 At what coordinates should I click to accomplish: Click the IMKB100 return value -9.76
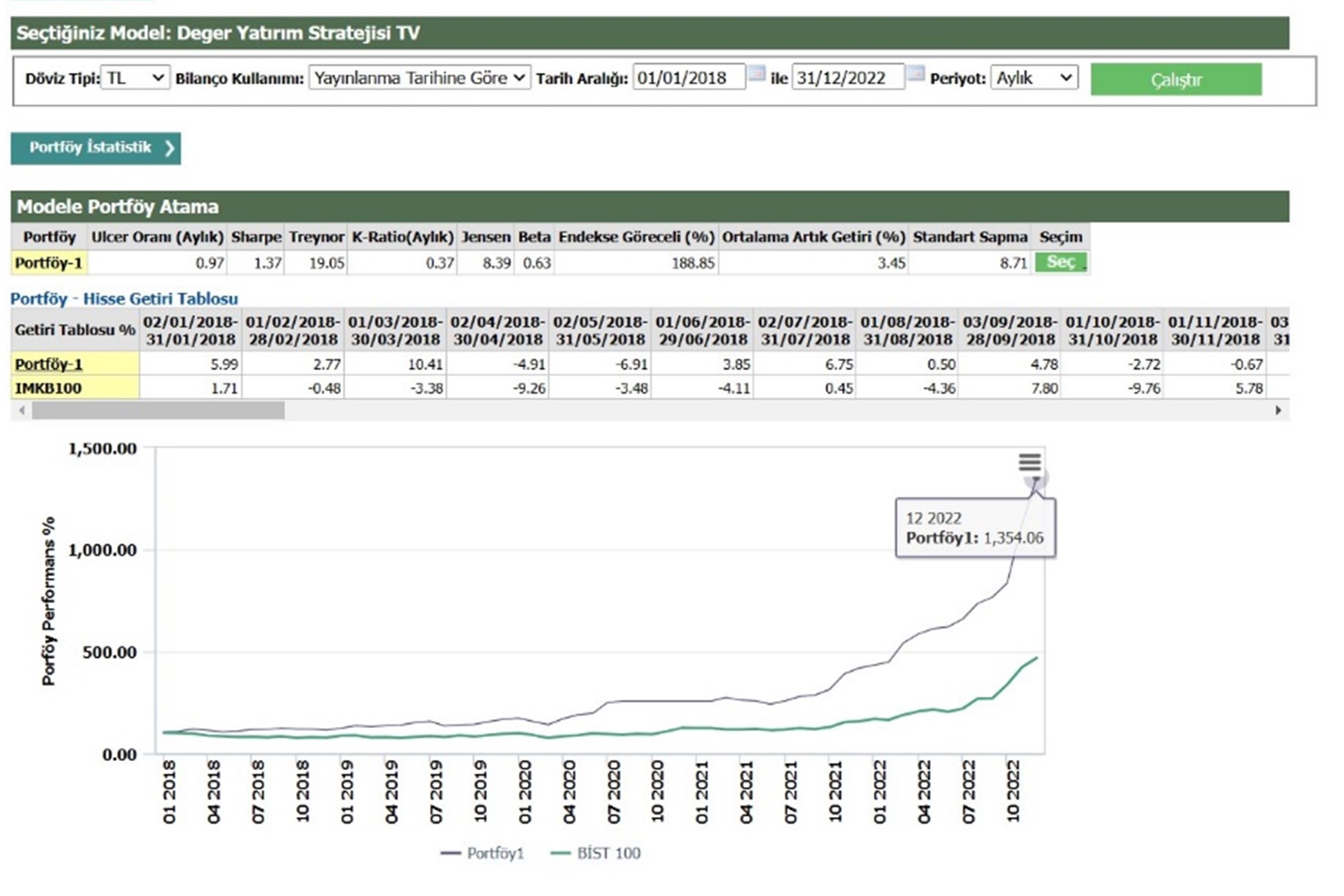1143,388
